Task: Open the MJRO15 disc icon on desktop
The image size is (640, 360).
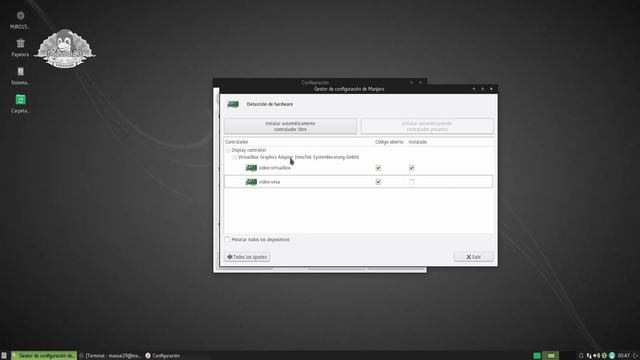Action: pos(20,16)
